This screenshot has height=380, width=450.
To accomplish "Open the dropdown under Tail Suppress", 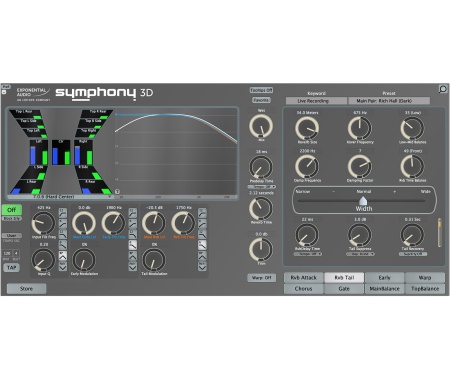I will tap(360, 254).
